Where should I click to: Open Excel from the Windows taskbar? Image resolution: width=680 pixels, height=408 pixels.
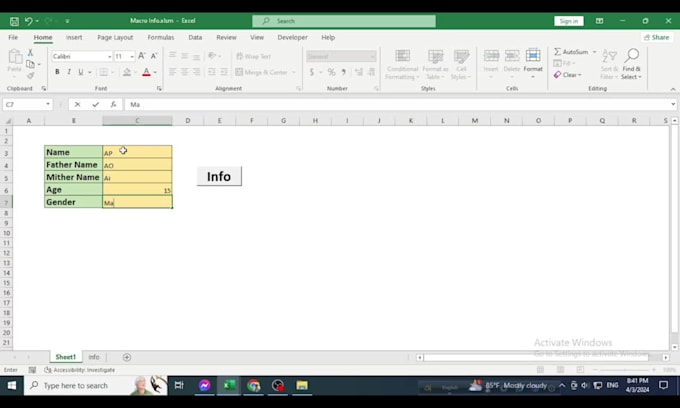(x=228, y=385)
